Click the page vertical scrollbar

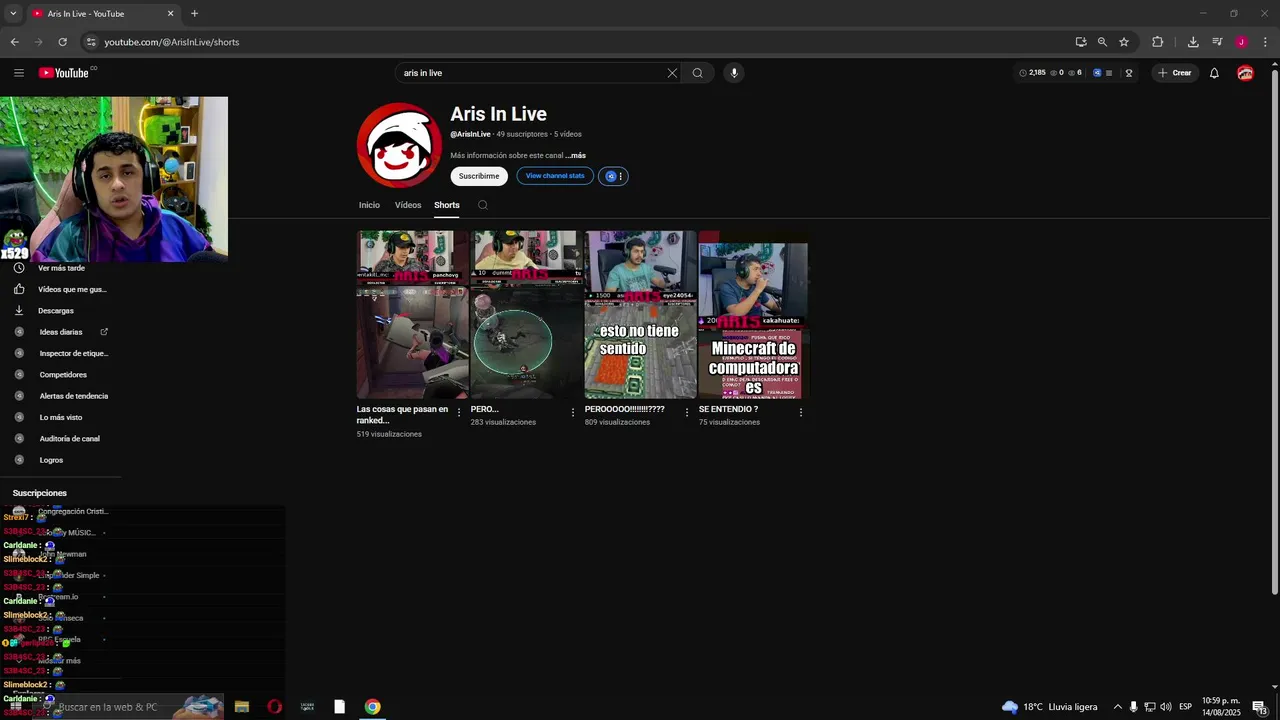coord(1274,330)
